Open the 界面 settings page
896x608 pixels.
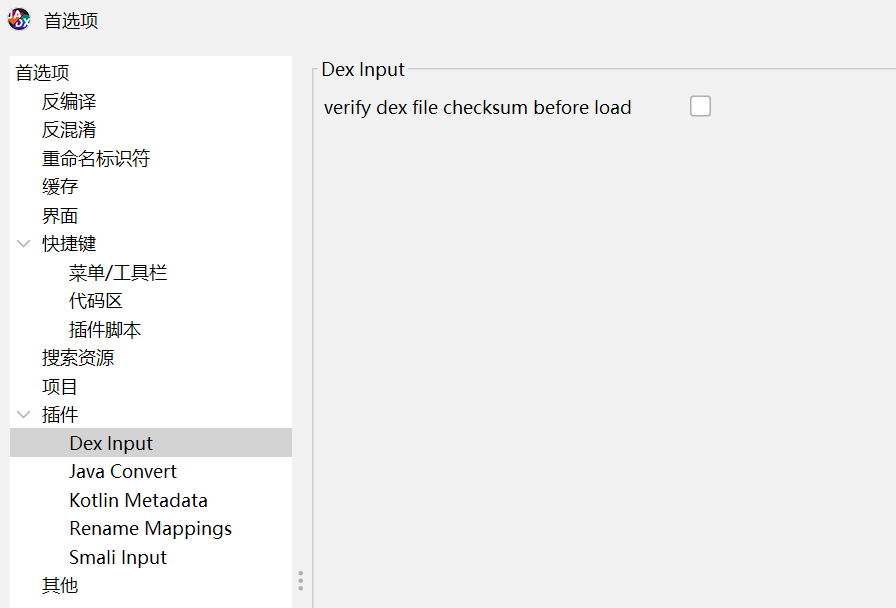pyautogui.click(x=60, y=216)
